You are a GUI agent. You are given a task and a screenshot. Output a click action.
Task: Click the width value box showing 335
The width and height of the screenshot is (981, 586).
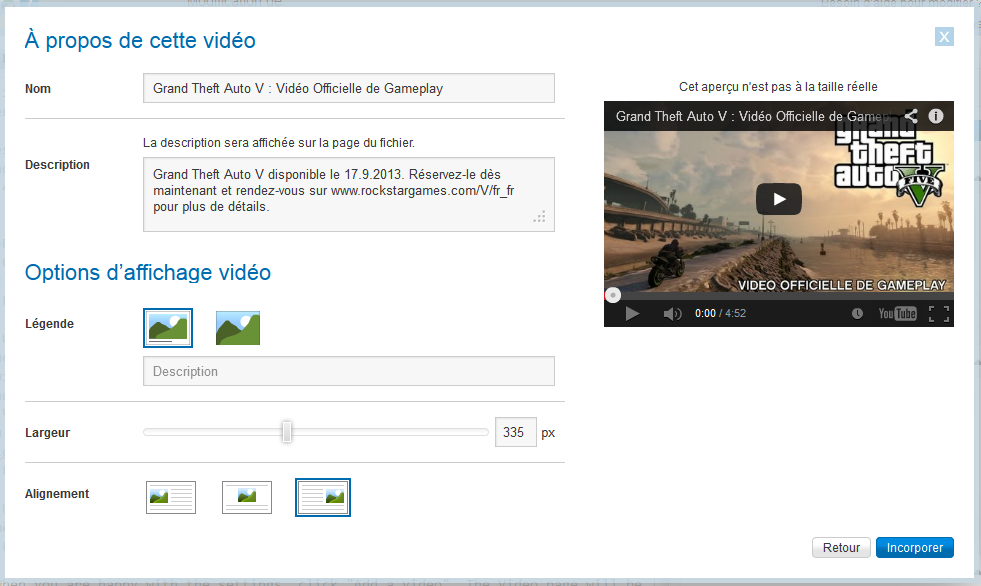pos(516,432)
